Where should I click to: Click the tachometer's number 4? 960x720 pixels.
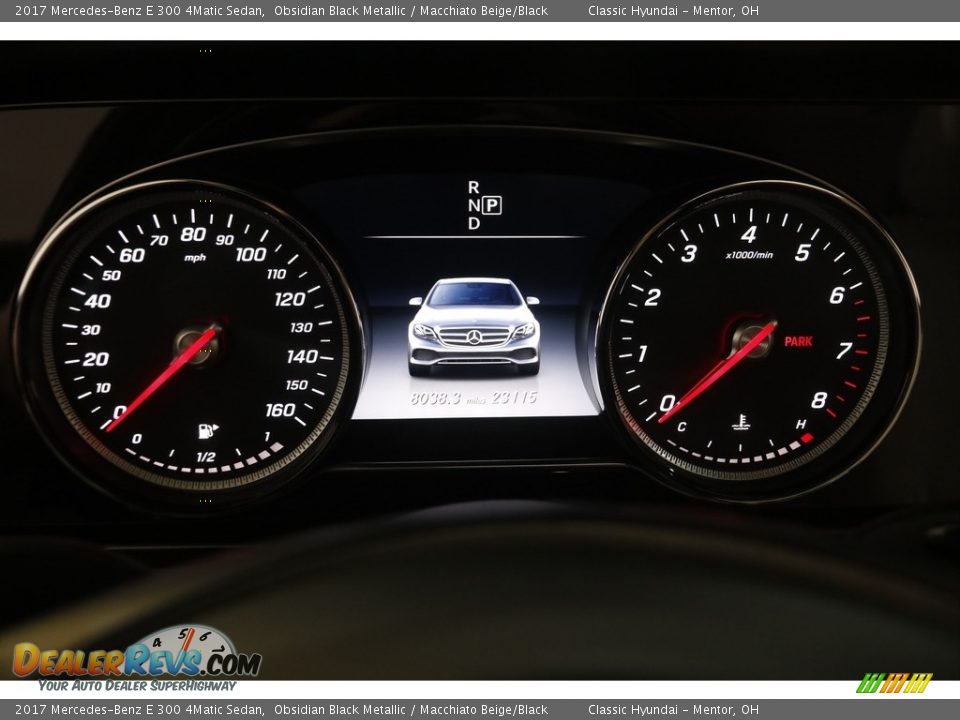click(749, 234)
